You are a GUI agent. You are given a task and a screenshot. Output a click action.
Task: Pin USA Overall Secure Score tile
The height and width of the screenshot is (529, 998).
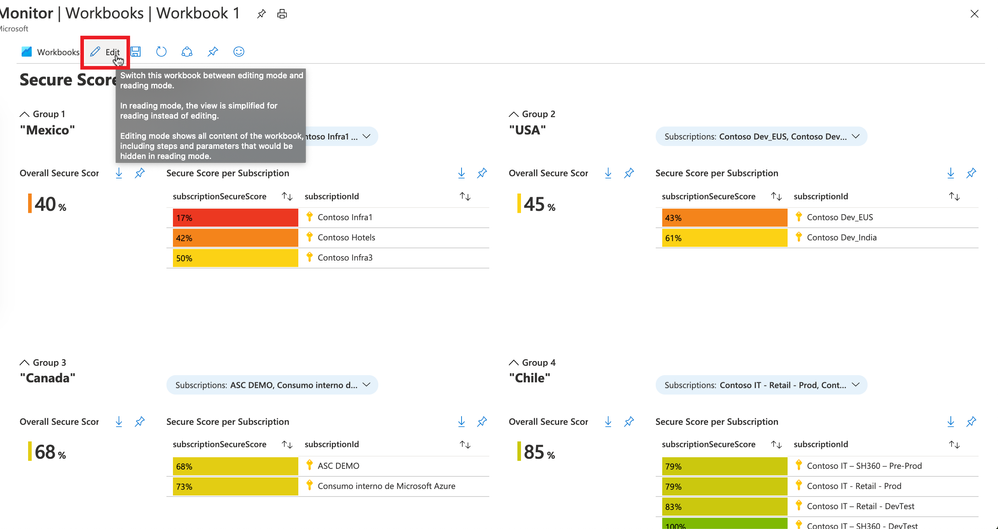(628, 173)
